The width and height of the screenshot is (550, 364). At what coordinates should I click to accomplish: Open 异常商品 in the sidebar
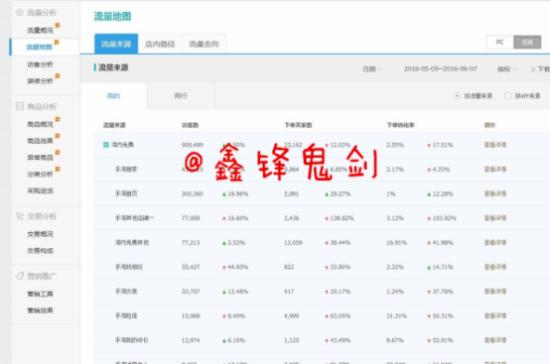click(40, 157)
